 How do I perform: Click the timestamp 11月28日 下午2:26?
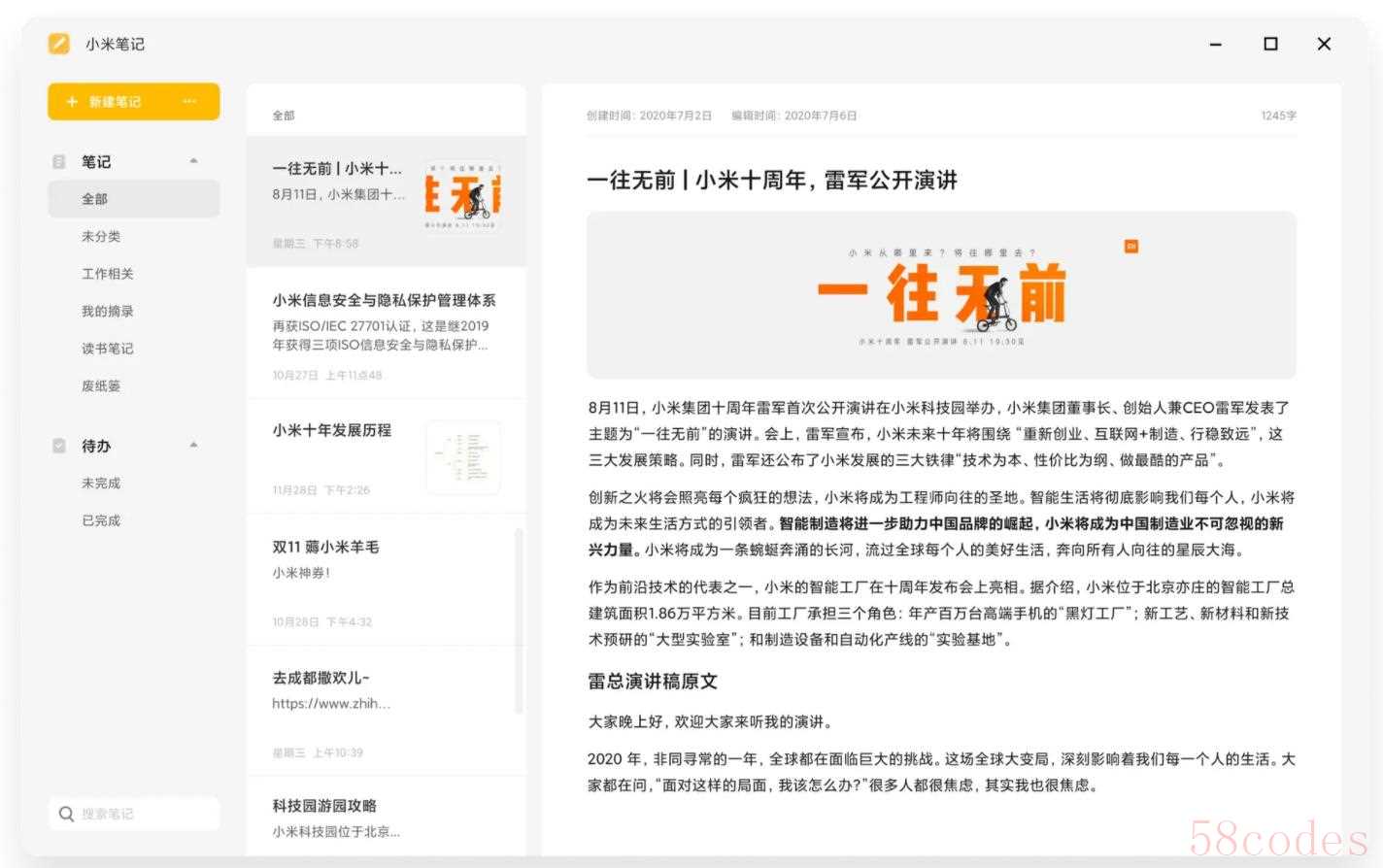pos(321,490)
